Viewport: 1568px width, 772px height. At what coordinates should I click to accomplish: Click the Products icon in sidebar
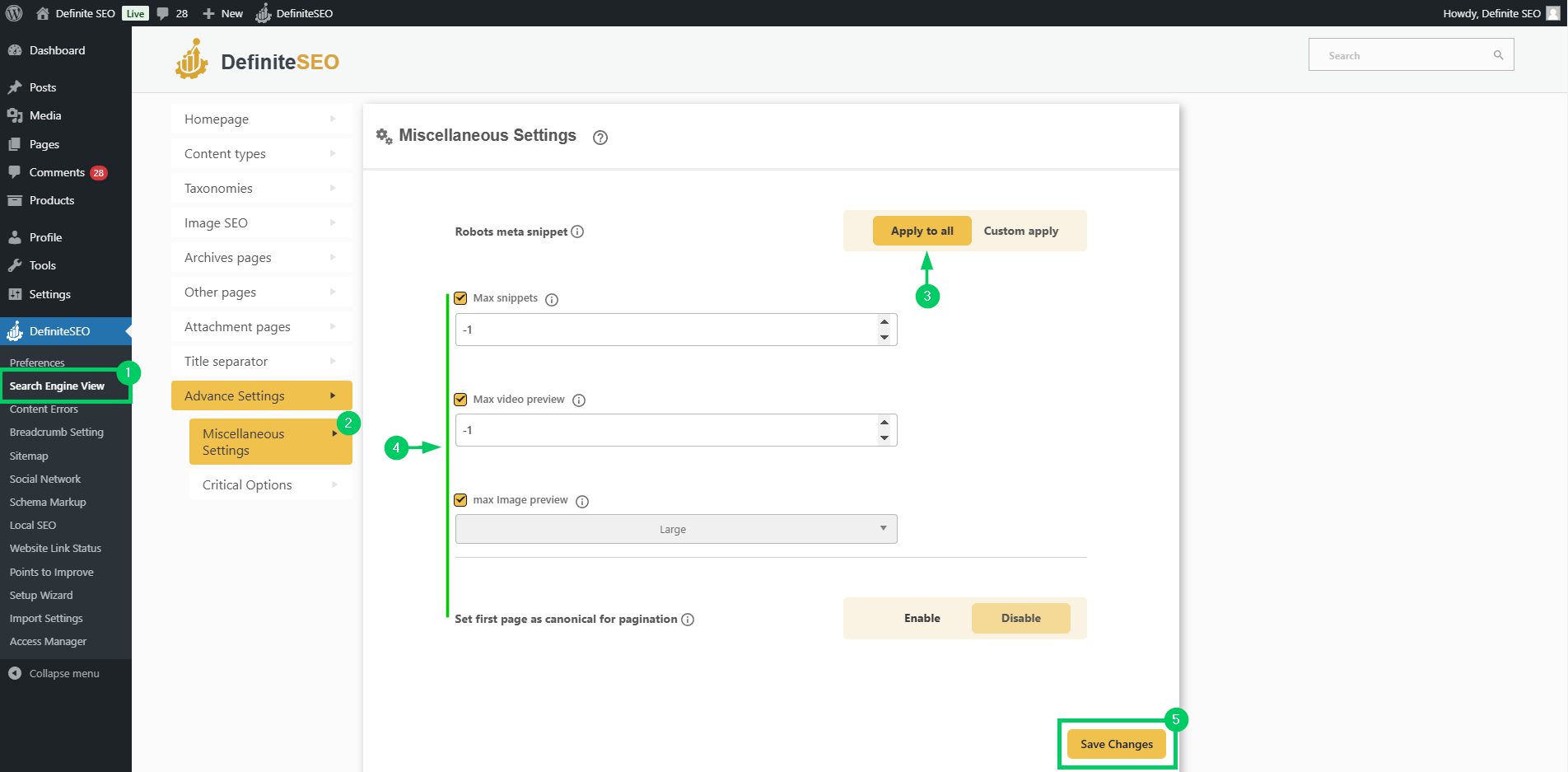(x=15, y=200)
